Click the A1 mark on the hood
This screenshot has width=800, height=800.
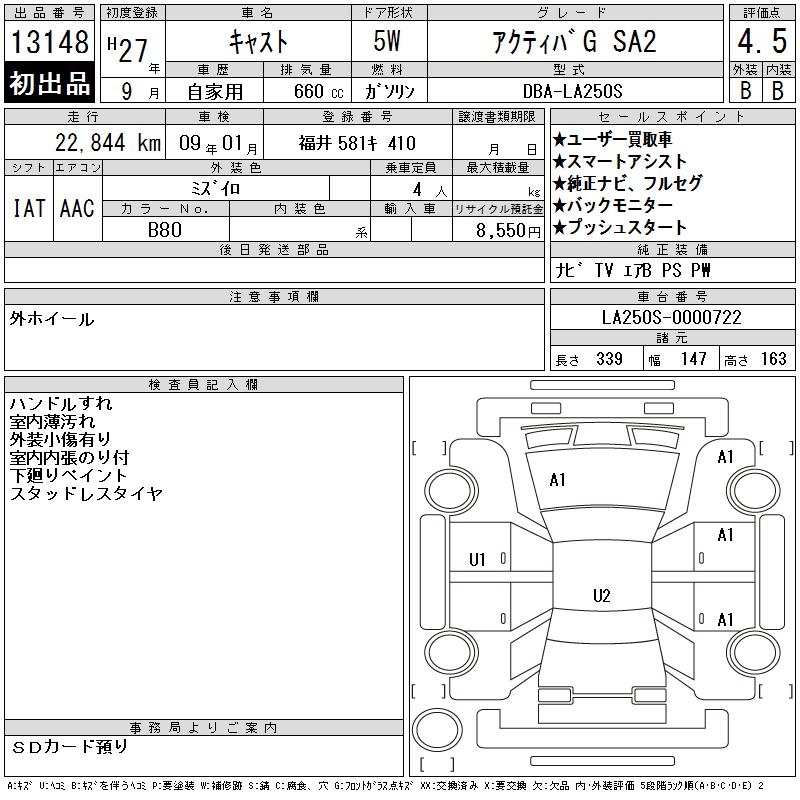[x=558, y=480]
